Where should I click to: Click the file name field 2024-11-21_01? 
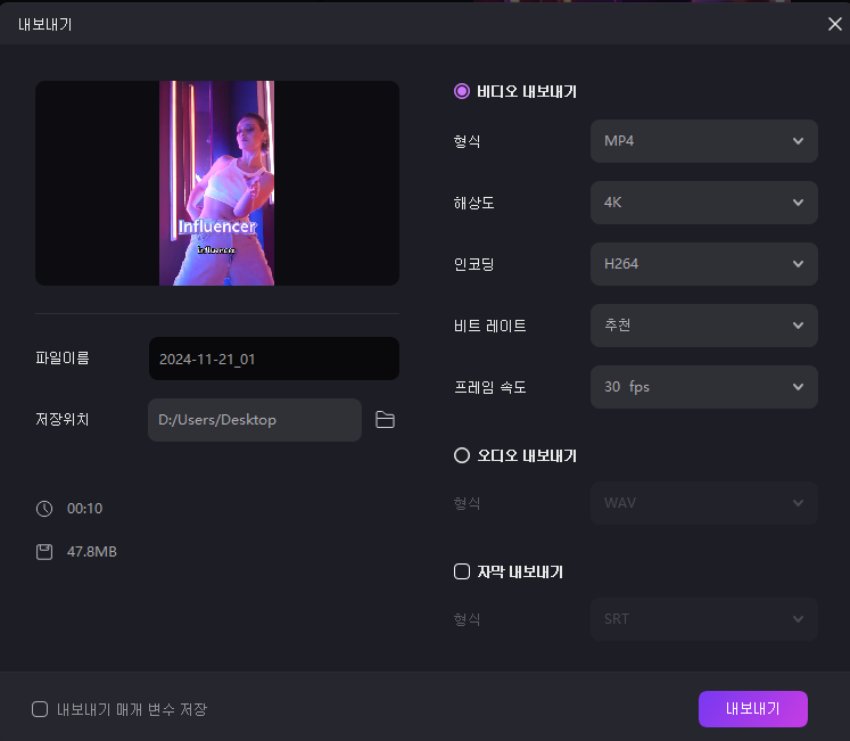point(273,358)
